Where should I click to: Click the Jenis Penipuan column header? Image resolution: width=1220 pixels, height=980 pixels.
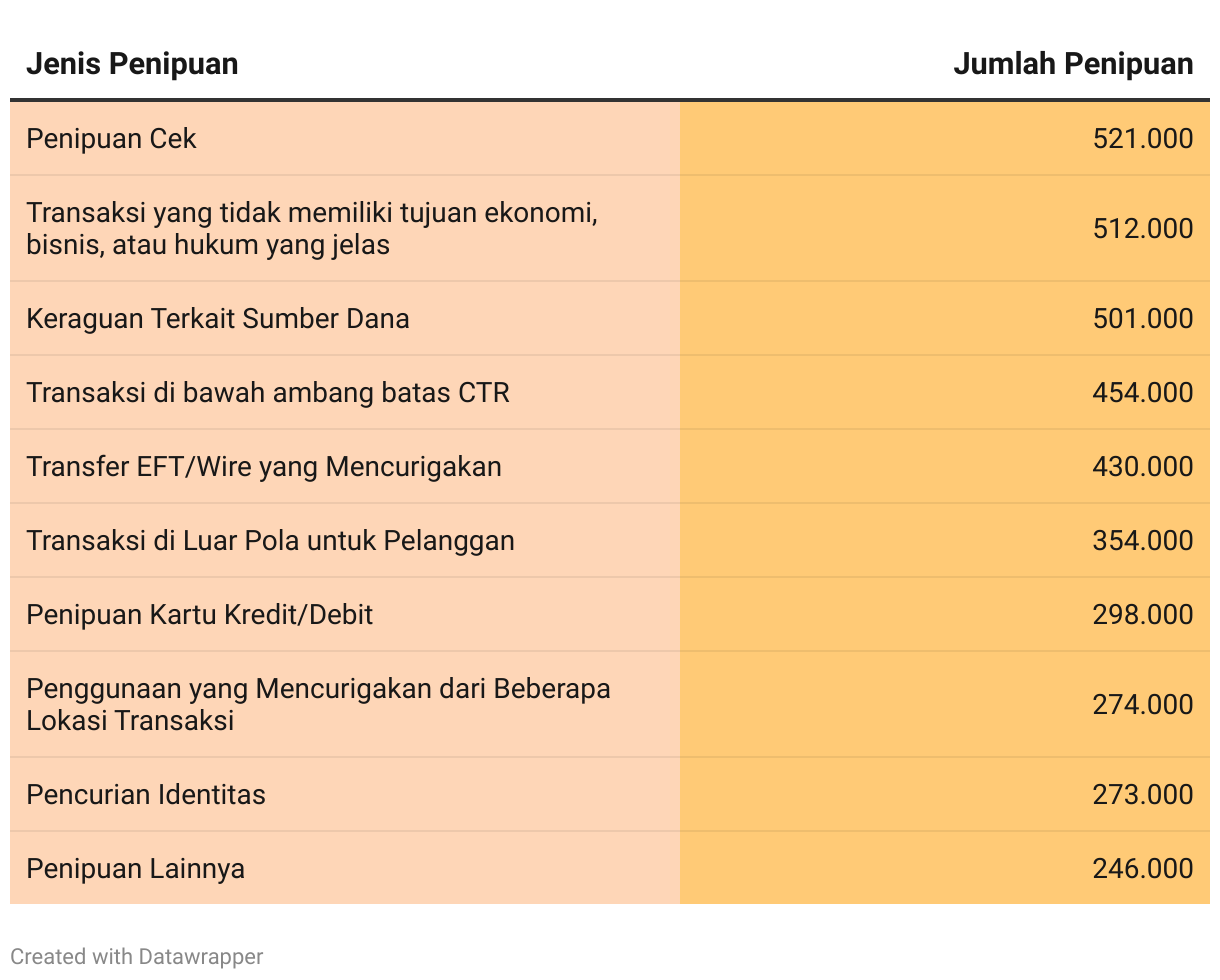pyautogui.click(x=132, y=64)
